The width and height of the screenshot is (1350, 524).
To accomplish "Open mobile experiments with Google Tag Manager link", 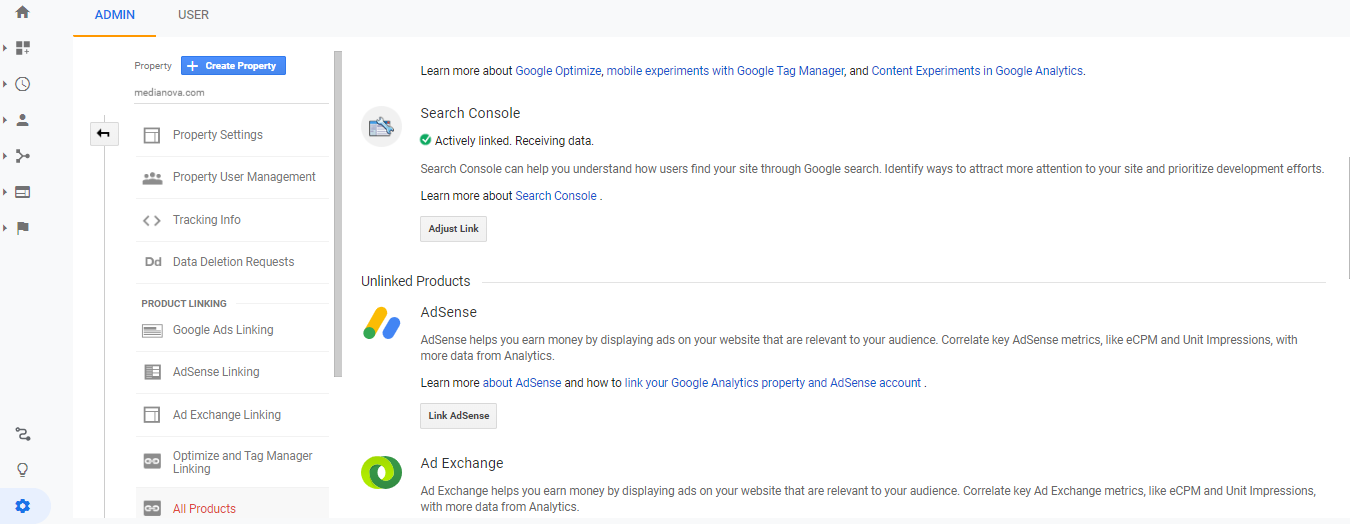I will click(x=726, y=71).
